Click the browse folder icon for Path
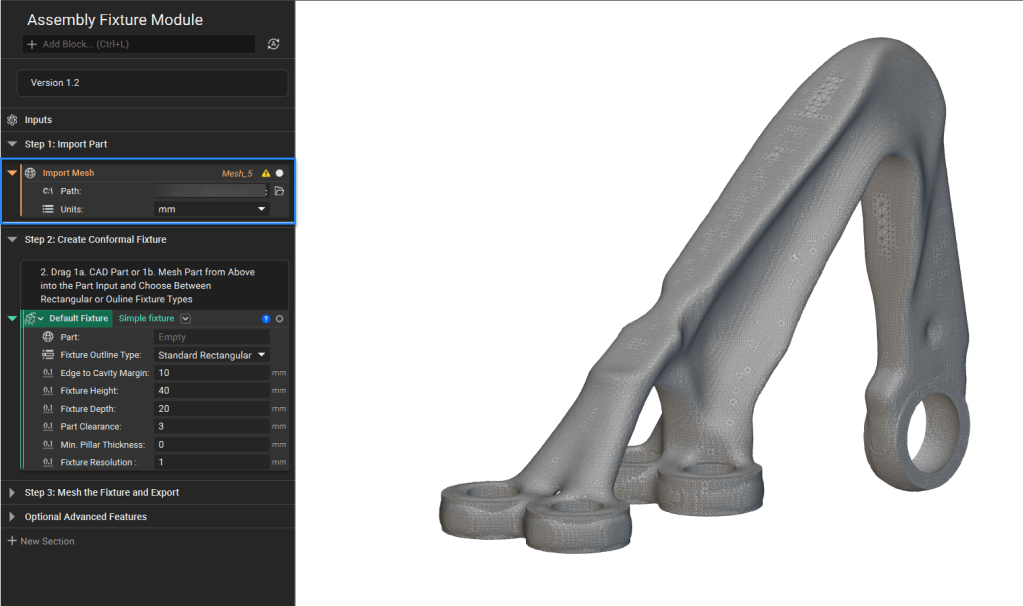Image resolution: width=1023 pixels, height=606 pixels. (x=279, y=191)
